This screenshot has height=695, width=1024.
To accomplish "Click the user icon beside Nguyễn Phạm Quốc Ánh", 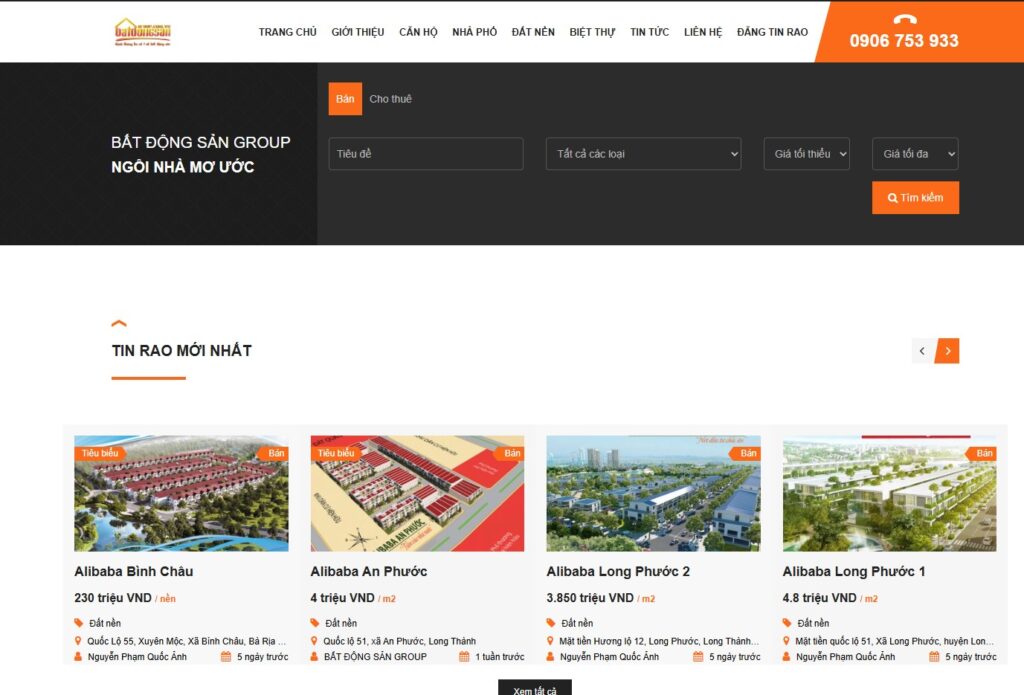I will coord(78,657).
